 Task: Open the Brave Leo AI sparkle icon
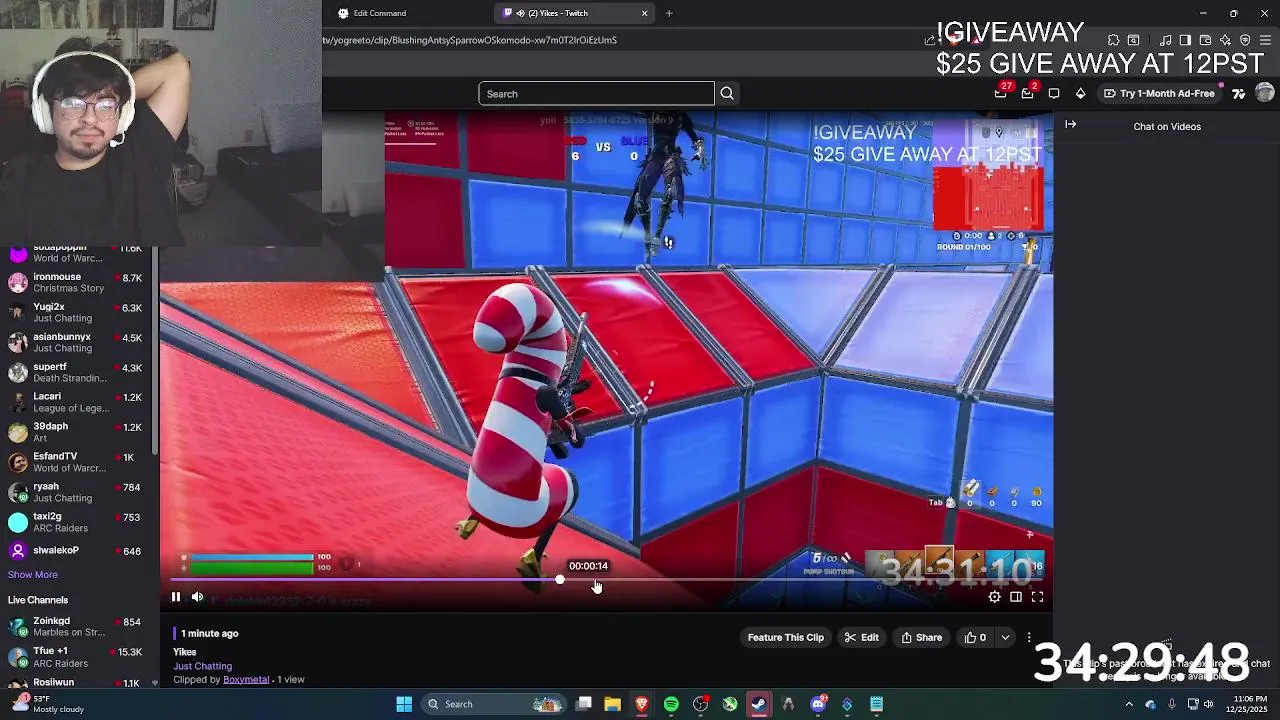pos(1225,40)
